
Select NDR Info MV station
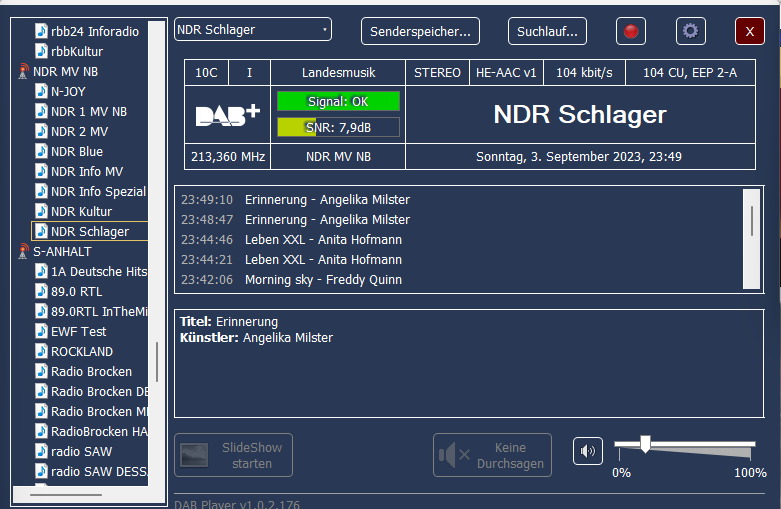[x=87, y=171]
